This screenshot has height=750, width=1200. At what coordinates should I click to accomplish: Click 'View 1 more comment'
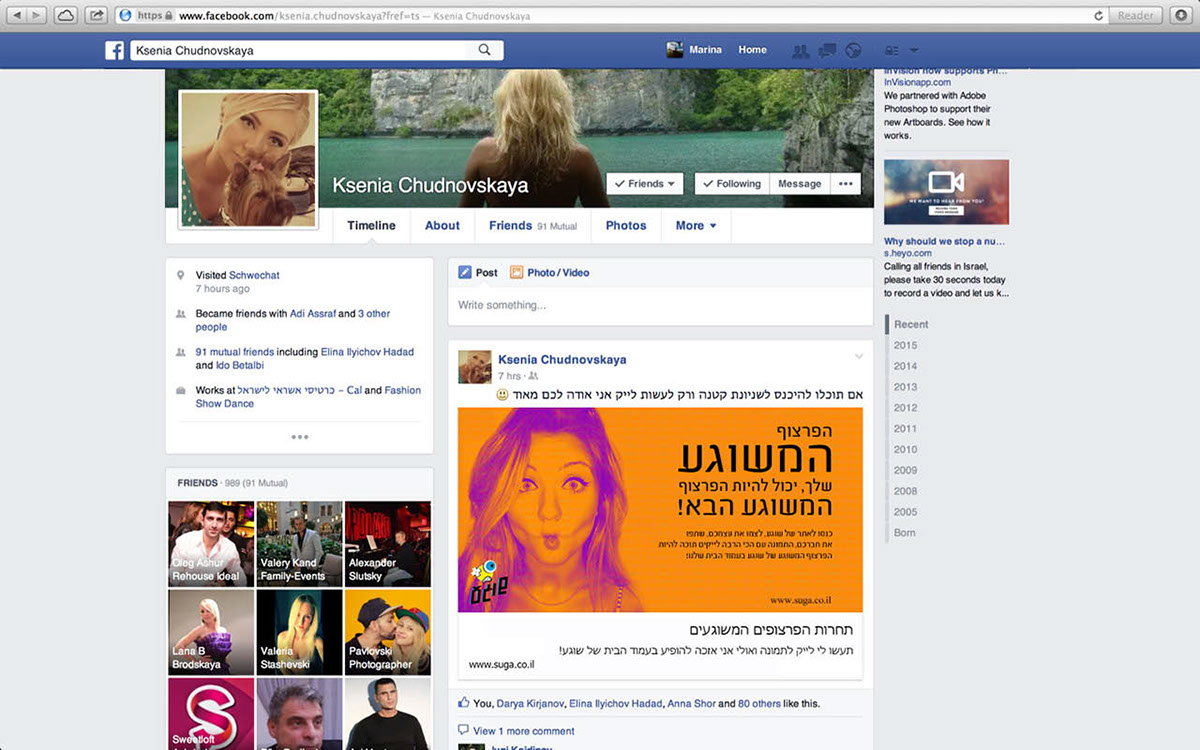tap(524, 731)
